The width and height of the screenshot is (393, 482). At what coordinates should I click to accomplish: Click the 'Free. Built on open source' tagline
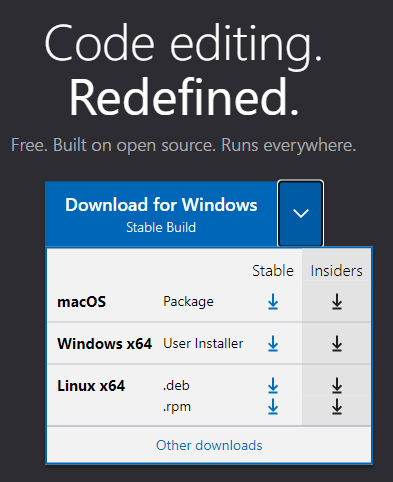pos(183,145)
